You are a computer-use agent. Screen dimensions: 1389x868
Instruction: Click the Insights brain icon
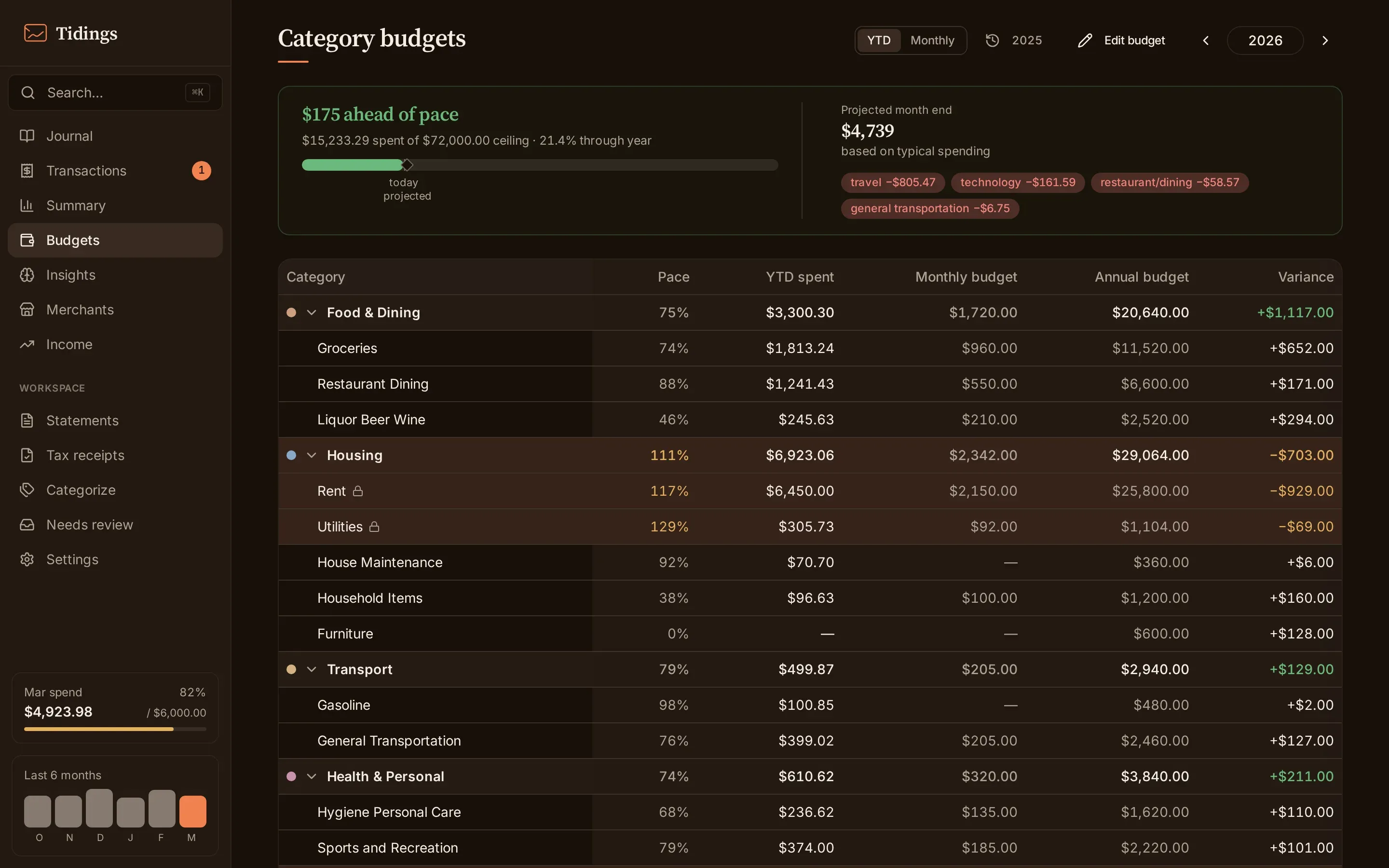point(27,275)
